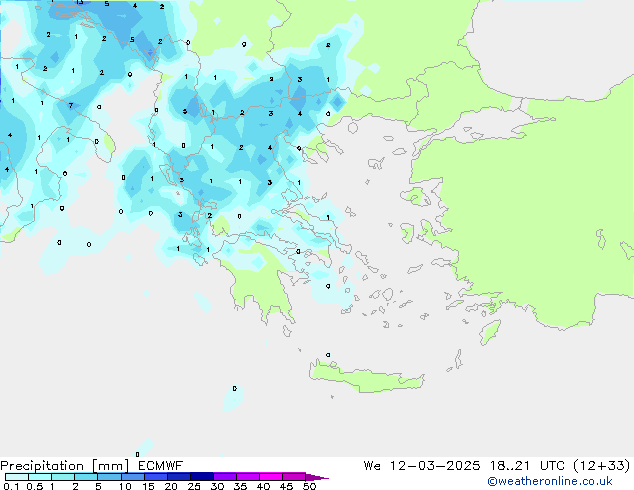Click the above-50 arrow at legend end

pyautogui.click(x=317, y=477)
